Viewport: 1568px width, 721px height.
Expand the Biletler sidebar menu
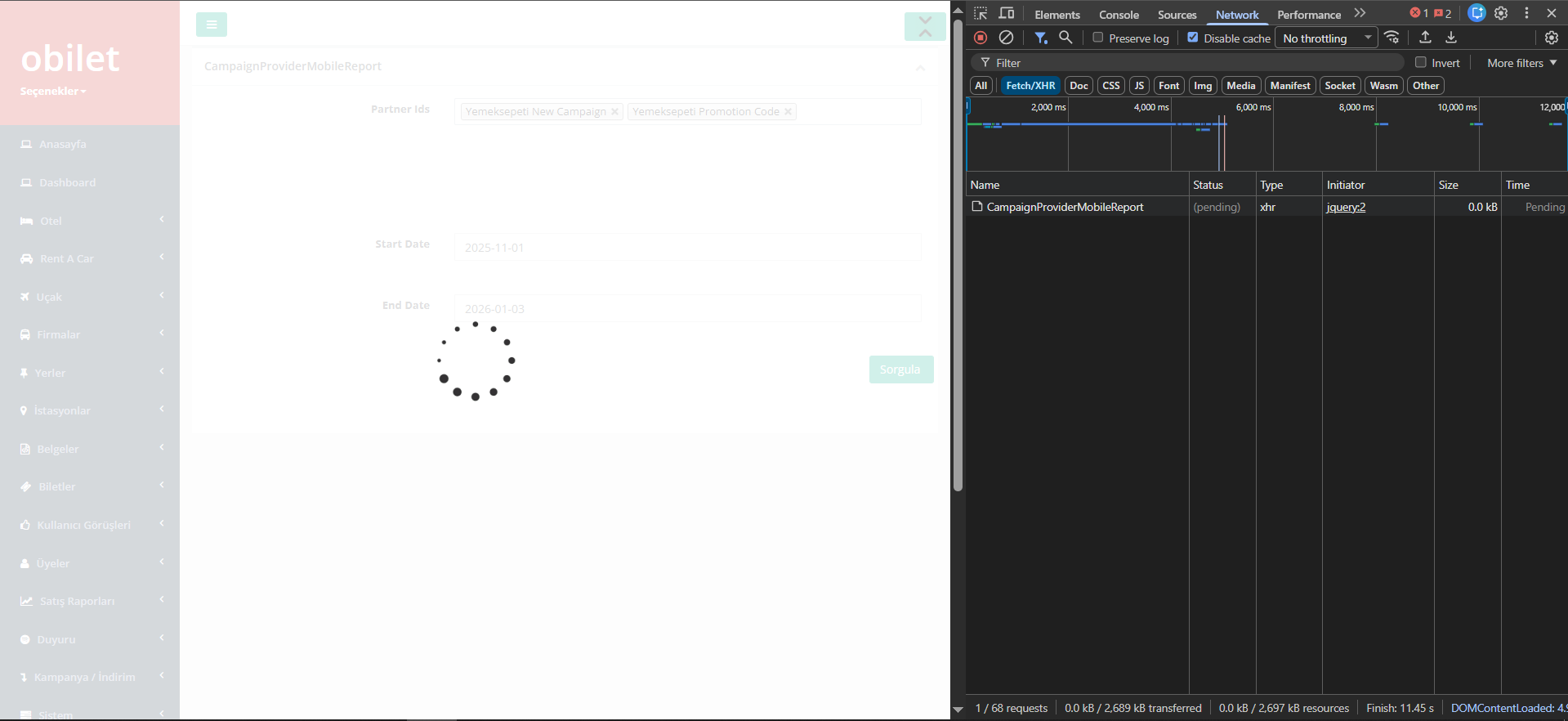click(x=90, y=486)
